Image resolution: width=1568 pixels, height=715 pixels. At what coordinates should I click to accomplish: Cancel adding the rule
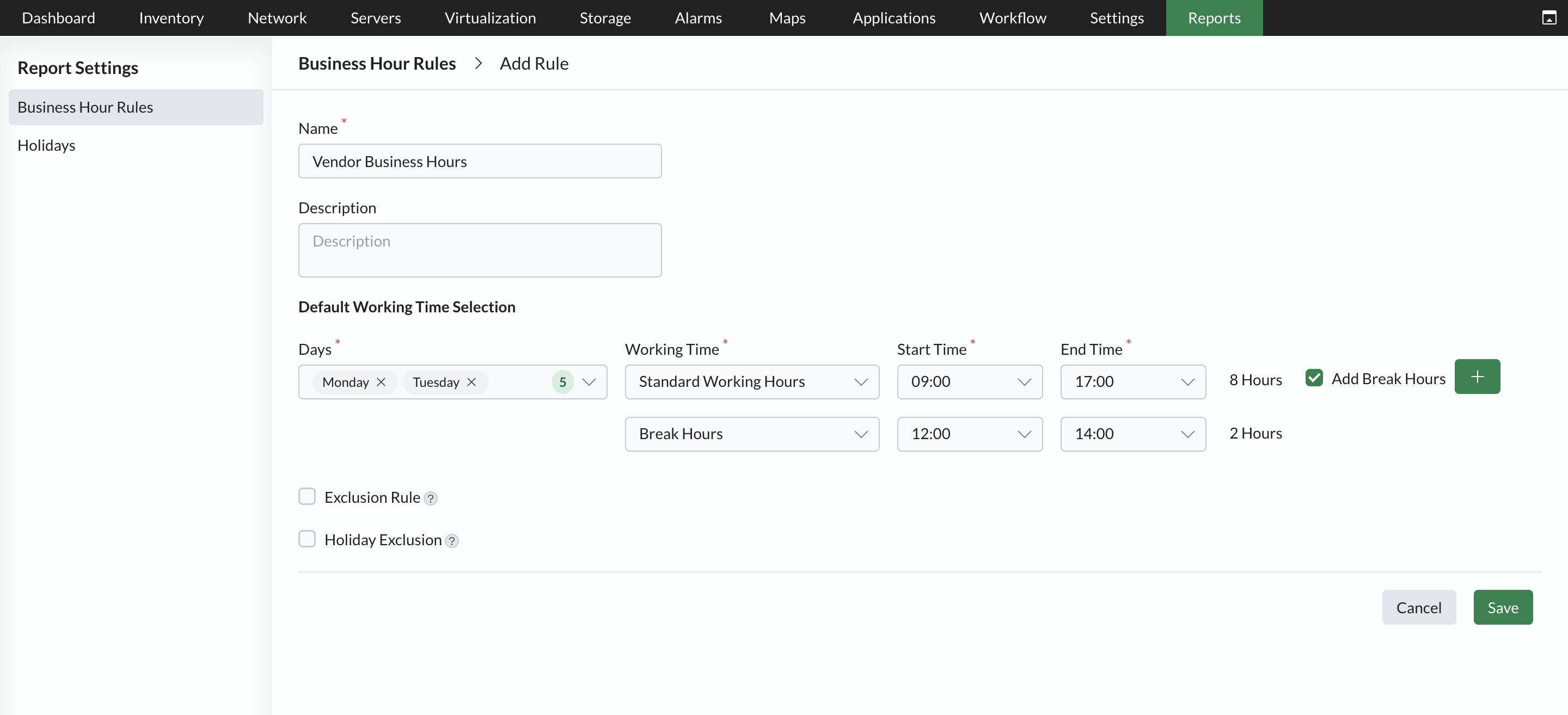click(x=1418, y=607)
